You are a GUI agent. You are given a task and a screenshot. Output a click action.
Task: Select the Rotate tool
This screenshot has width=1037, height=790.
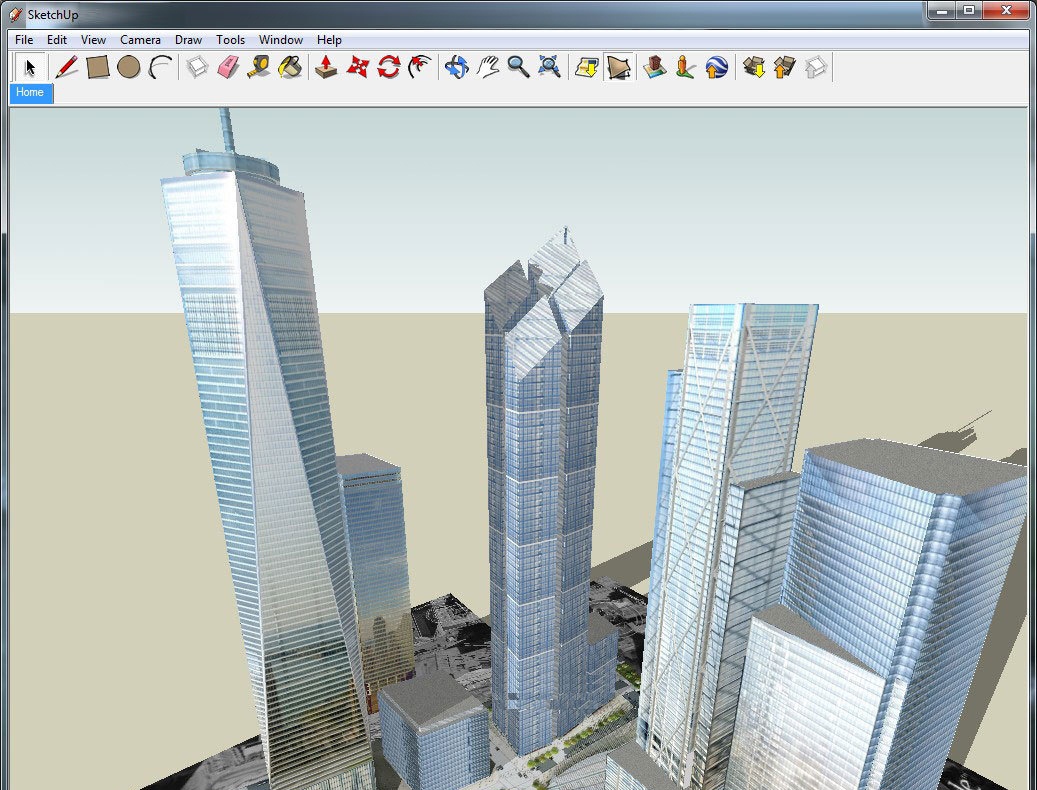tap(389, 67)
